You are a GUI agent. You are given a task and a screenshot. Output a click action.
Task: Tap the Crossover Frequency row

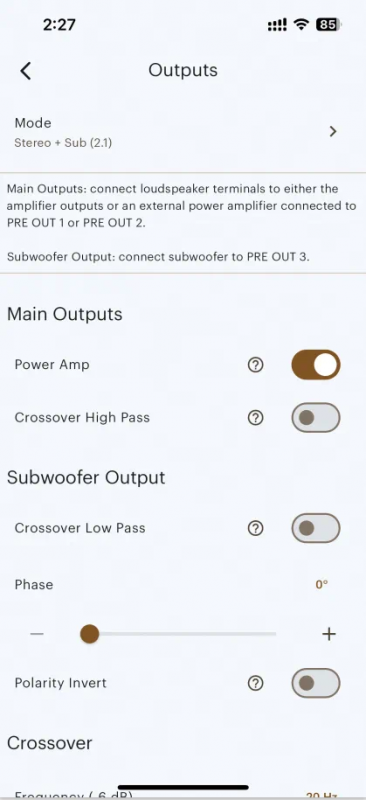click(183, 793)
